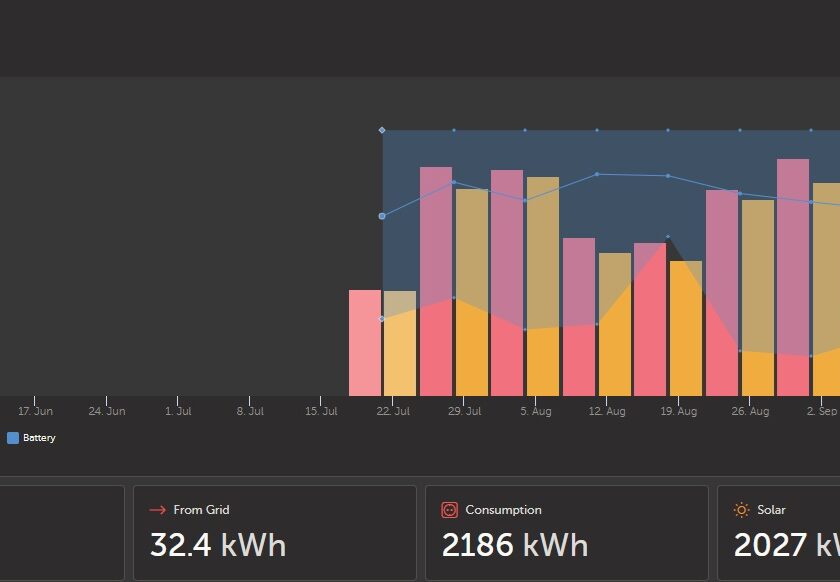Select the yellow bar right of 22. Jul
Screen dimensions: 840x582
coord(400,343)
